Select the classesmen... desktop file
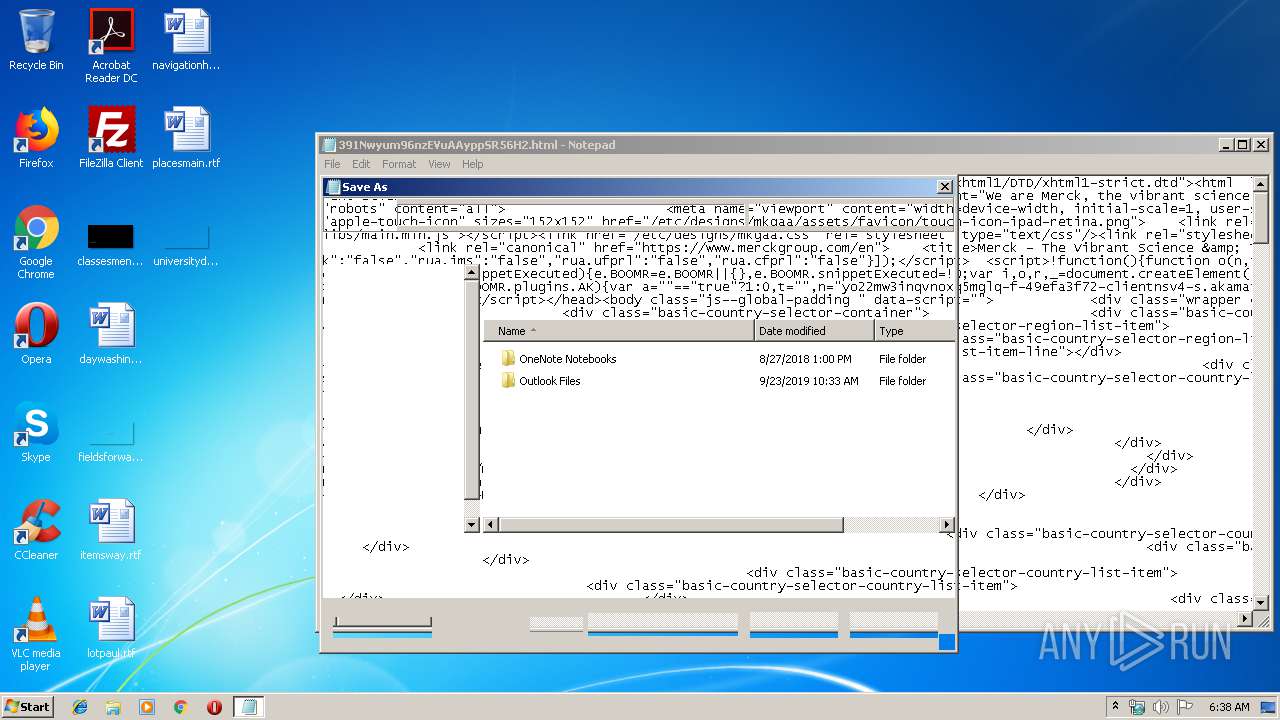1280x720 pixels. pos(110,246)
